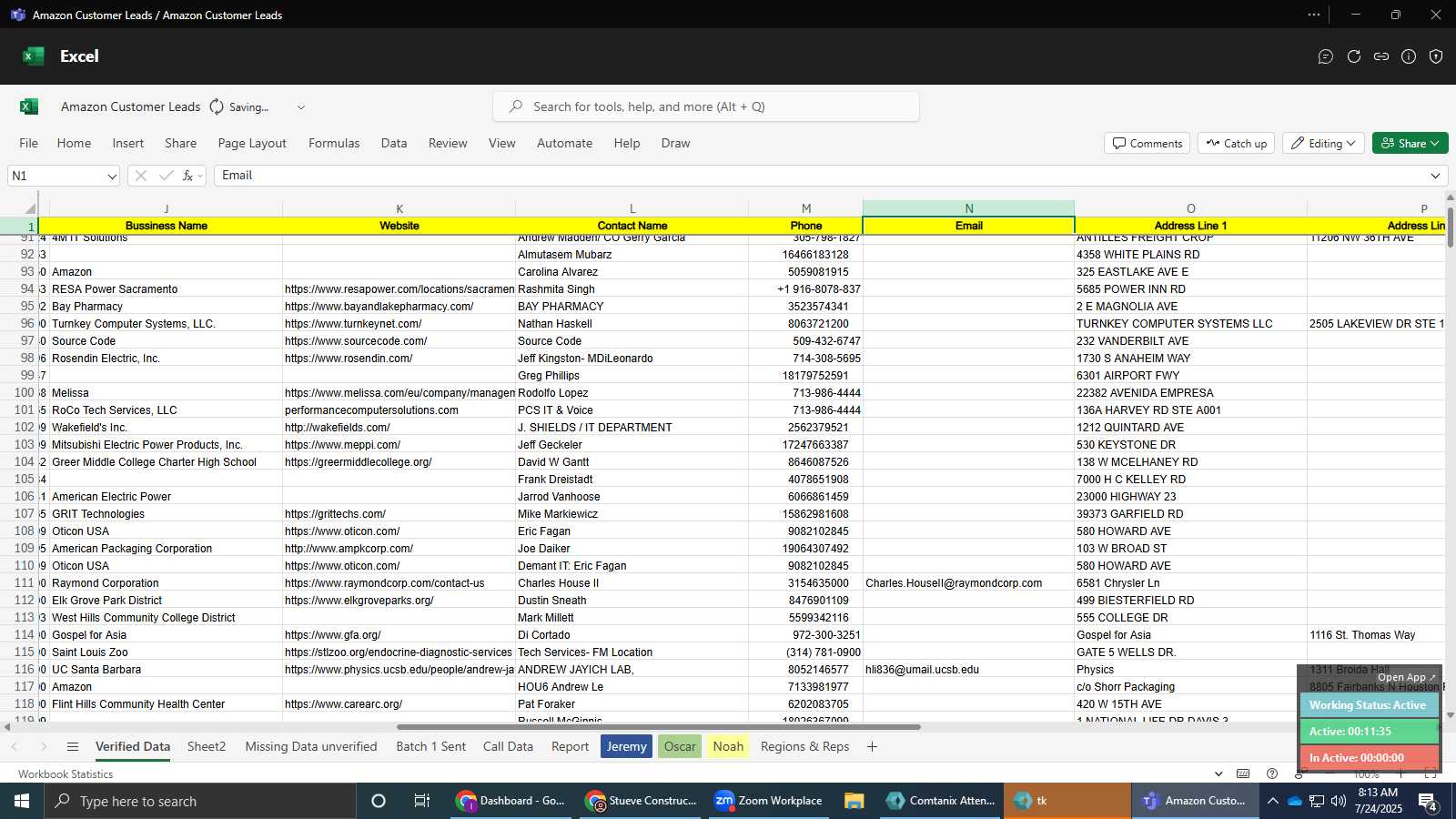Expand the fx function dropdown arrow
The image size is (1456, 819).
click(x=200, y=176)
